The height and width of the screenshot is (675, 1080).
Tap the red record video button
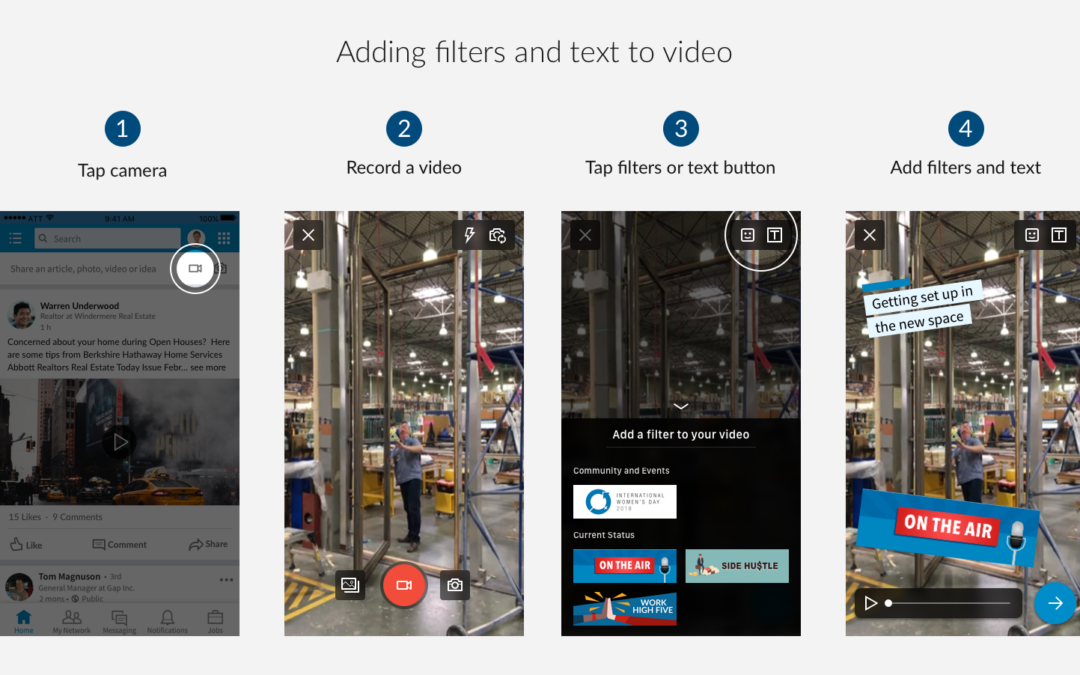[404, 585]
